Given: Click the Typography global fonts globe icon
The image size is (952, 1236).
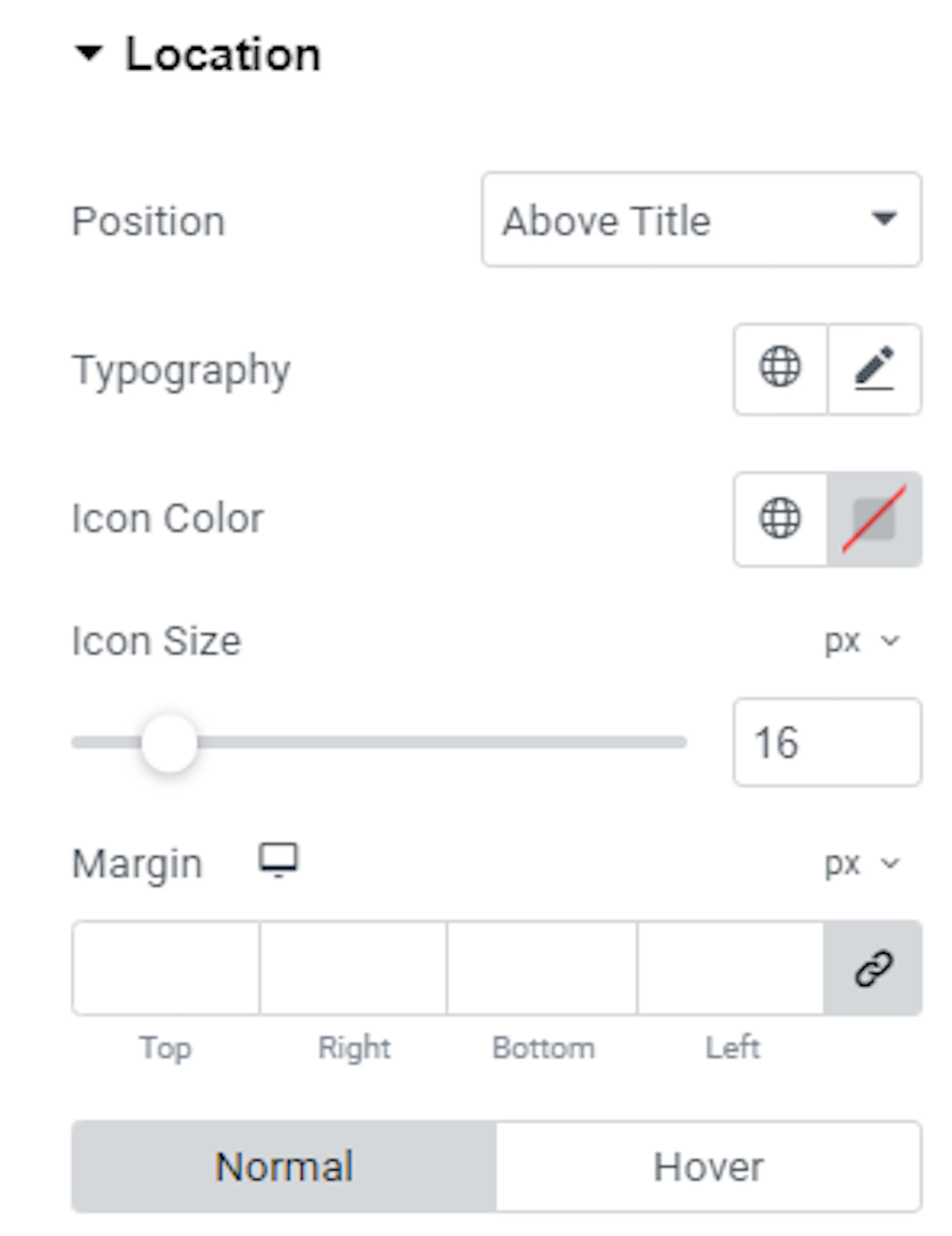Looking at the screenshot, I should [780, 369].
